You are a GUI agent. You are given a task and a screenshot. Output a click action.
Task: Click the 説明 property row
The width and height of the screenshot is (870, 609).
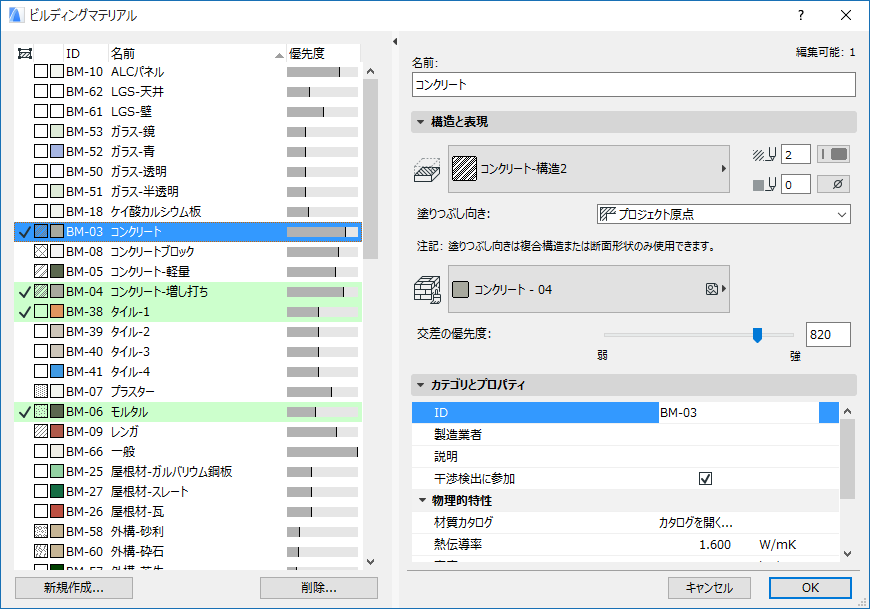pos(625,456)
